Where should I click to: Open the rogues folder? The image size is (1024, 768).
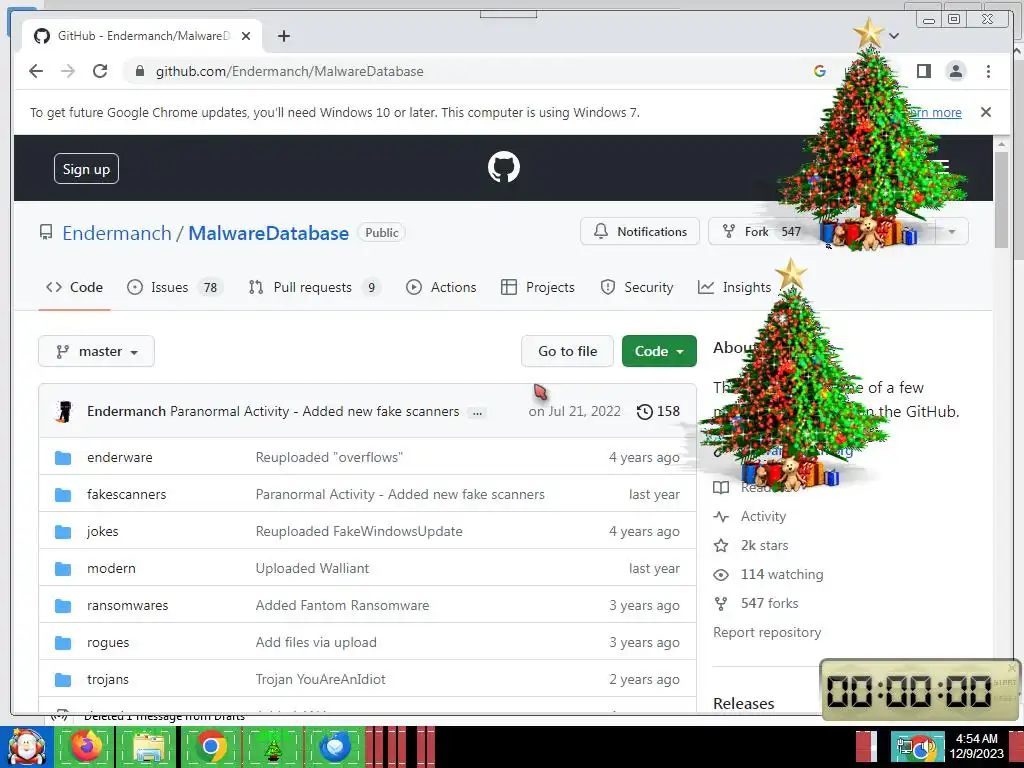click(x=108, y=643)
